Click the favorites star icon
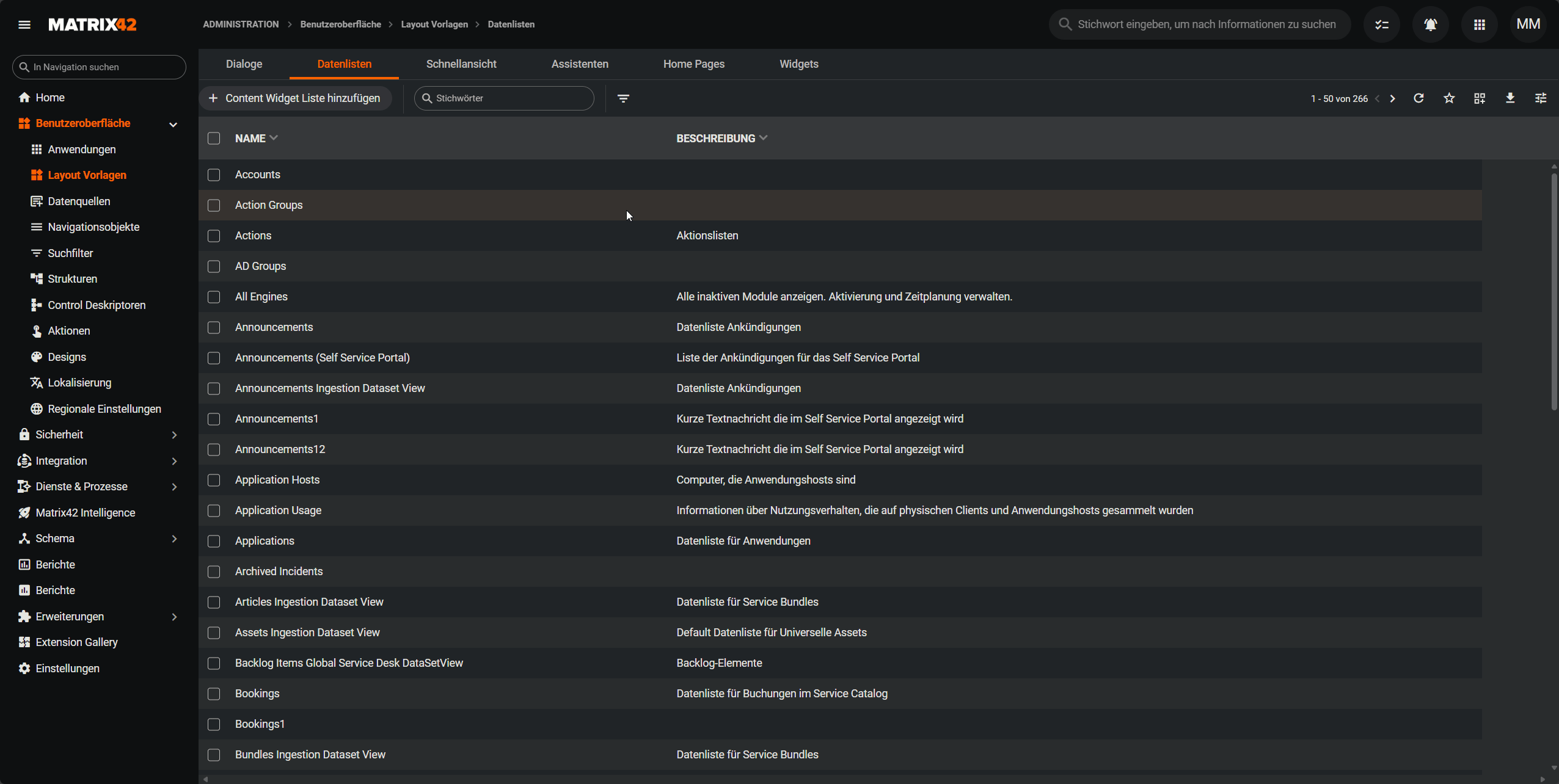 pyautogui.click(x=1449, y=98)
